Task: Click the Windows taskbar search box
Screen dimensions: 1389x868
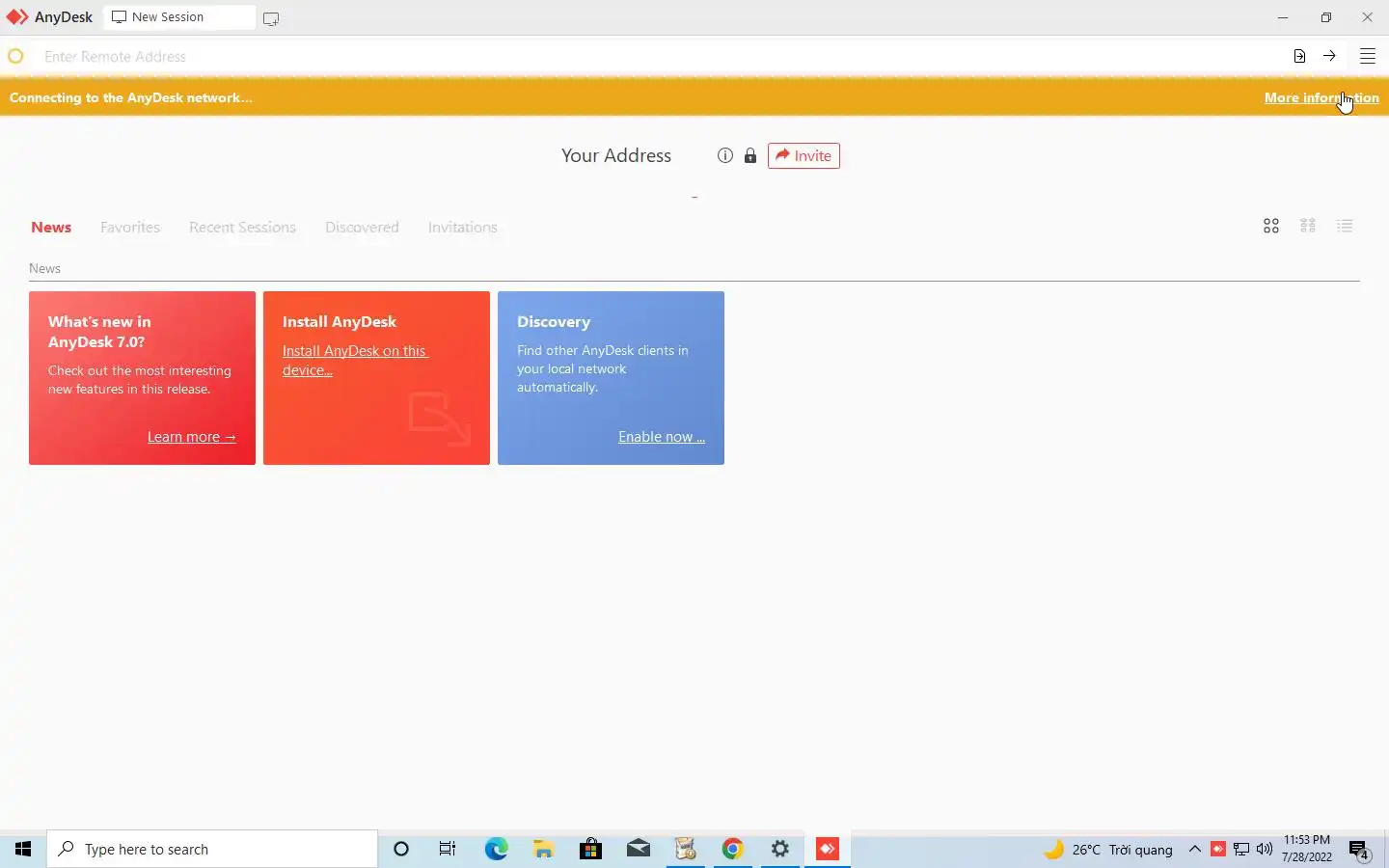Action: pyautogui.click(x=212, y=849)
